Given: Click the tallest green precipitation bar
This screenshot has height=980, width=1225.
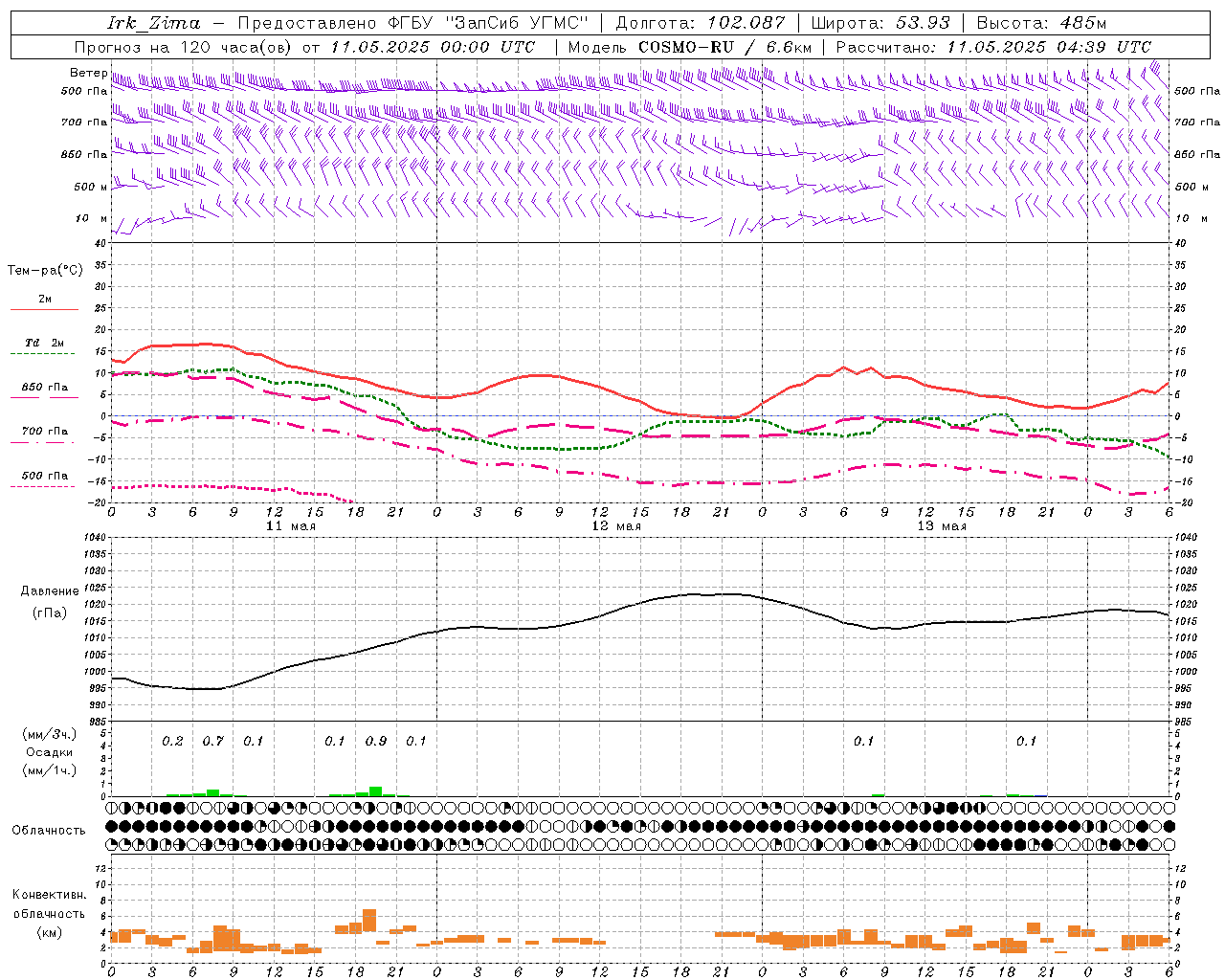Looking at the screenshot, I should [x=376, y=791].
